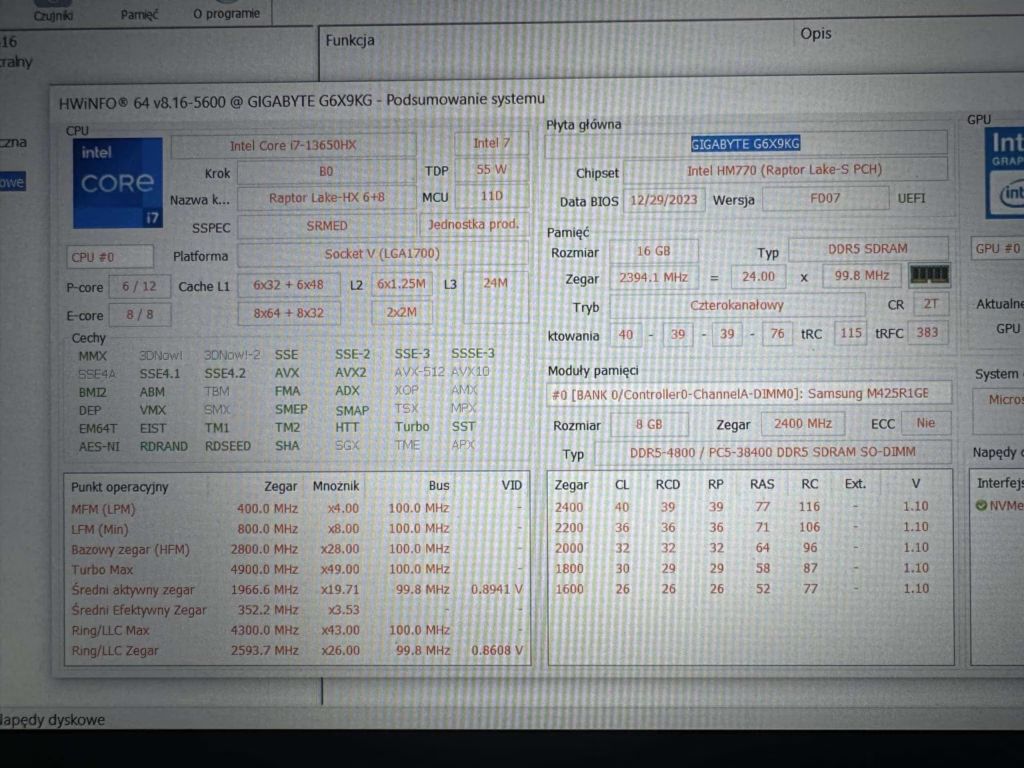Click the ECC value Nie
This screenshot has height=768, width=1024.
coord(925,423)
